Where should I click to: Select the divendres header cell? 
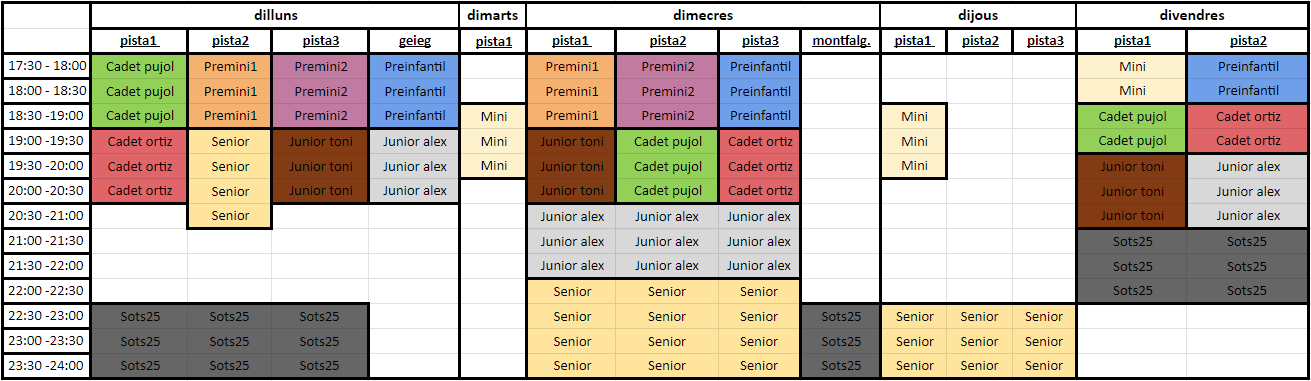click(1192, 16)
